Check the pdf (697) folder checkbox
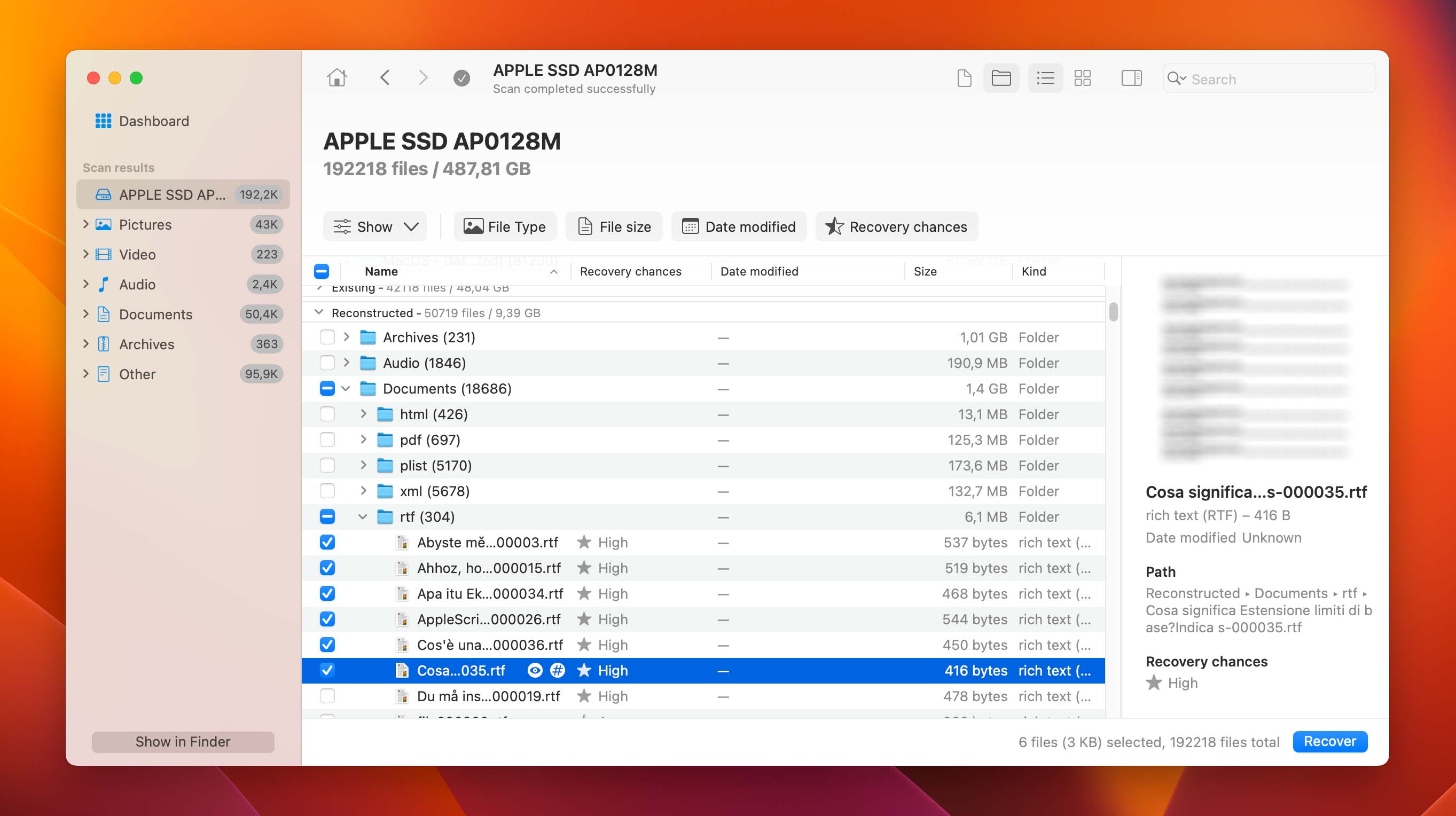1456x816 pixels. click(327, 440)
